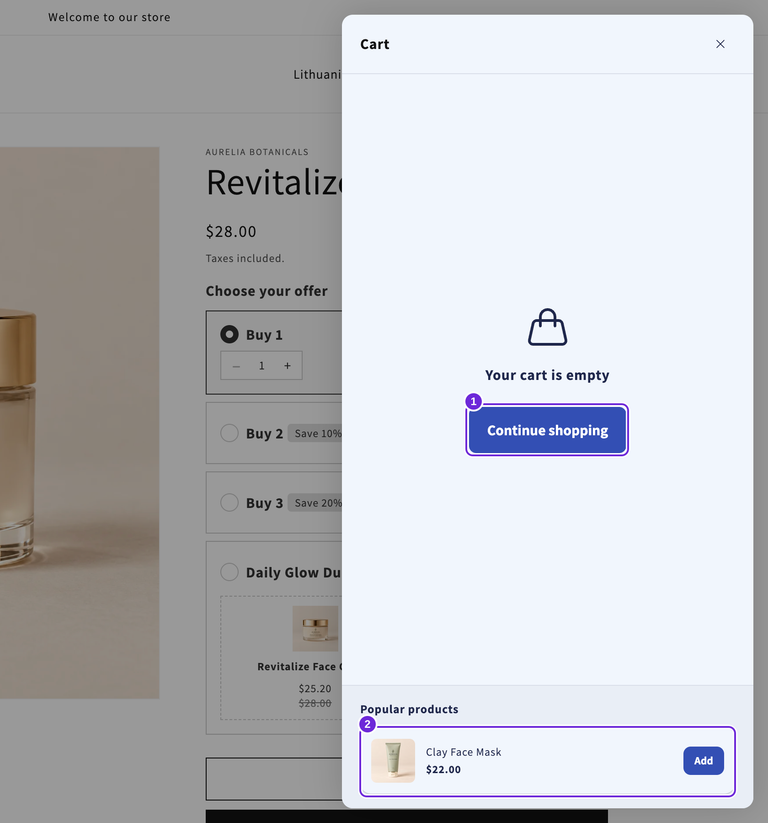This screenshot has width=768, height=823.
Task: Click the empty cart bag icon
Action: [x=548, y=327]
